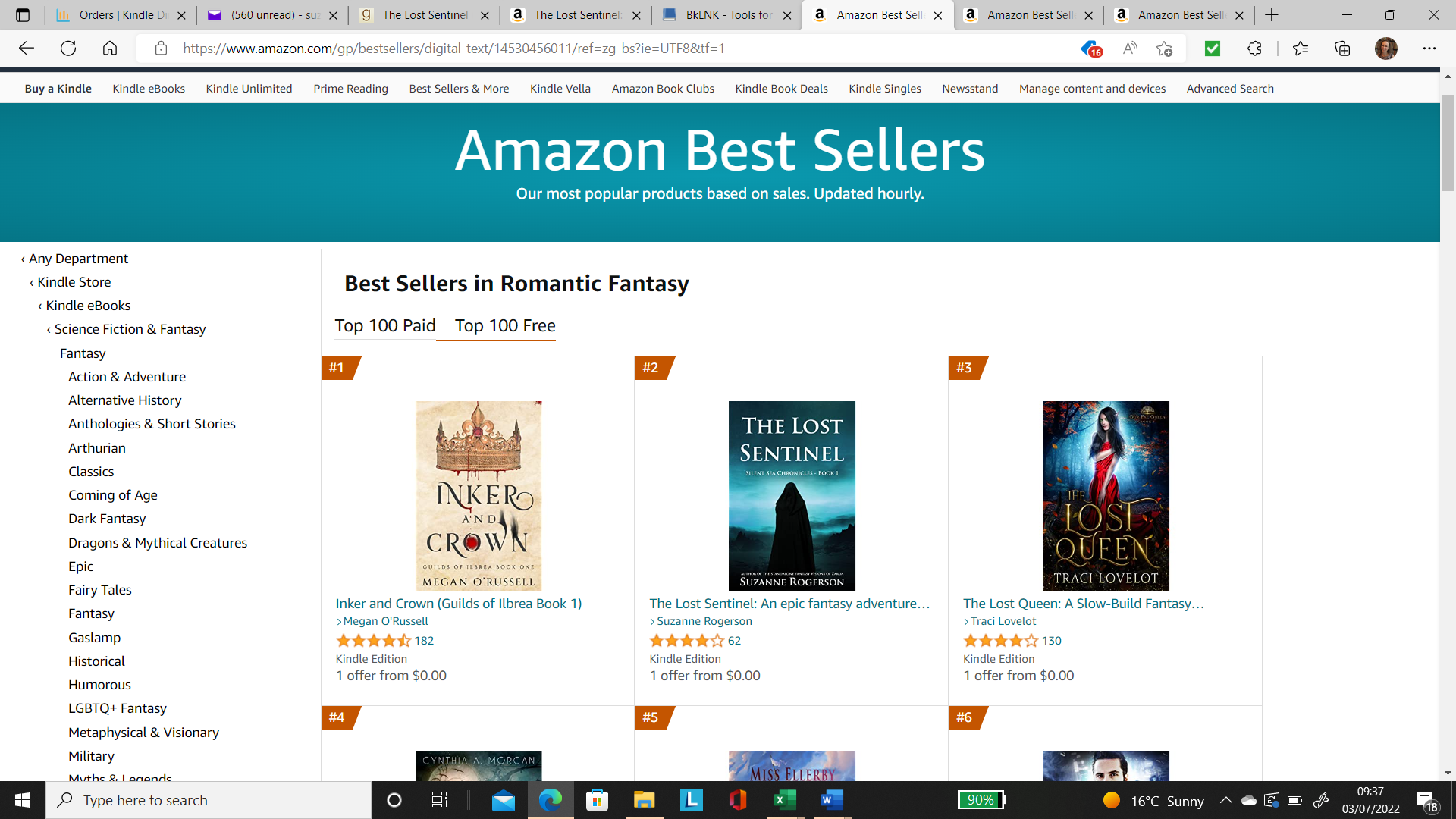This screenshot has height=819, width=1456.
Task: Open Microsoft Word from the taskbar
Action: coord(832,800)
